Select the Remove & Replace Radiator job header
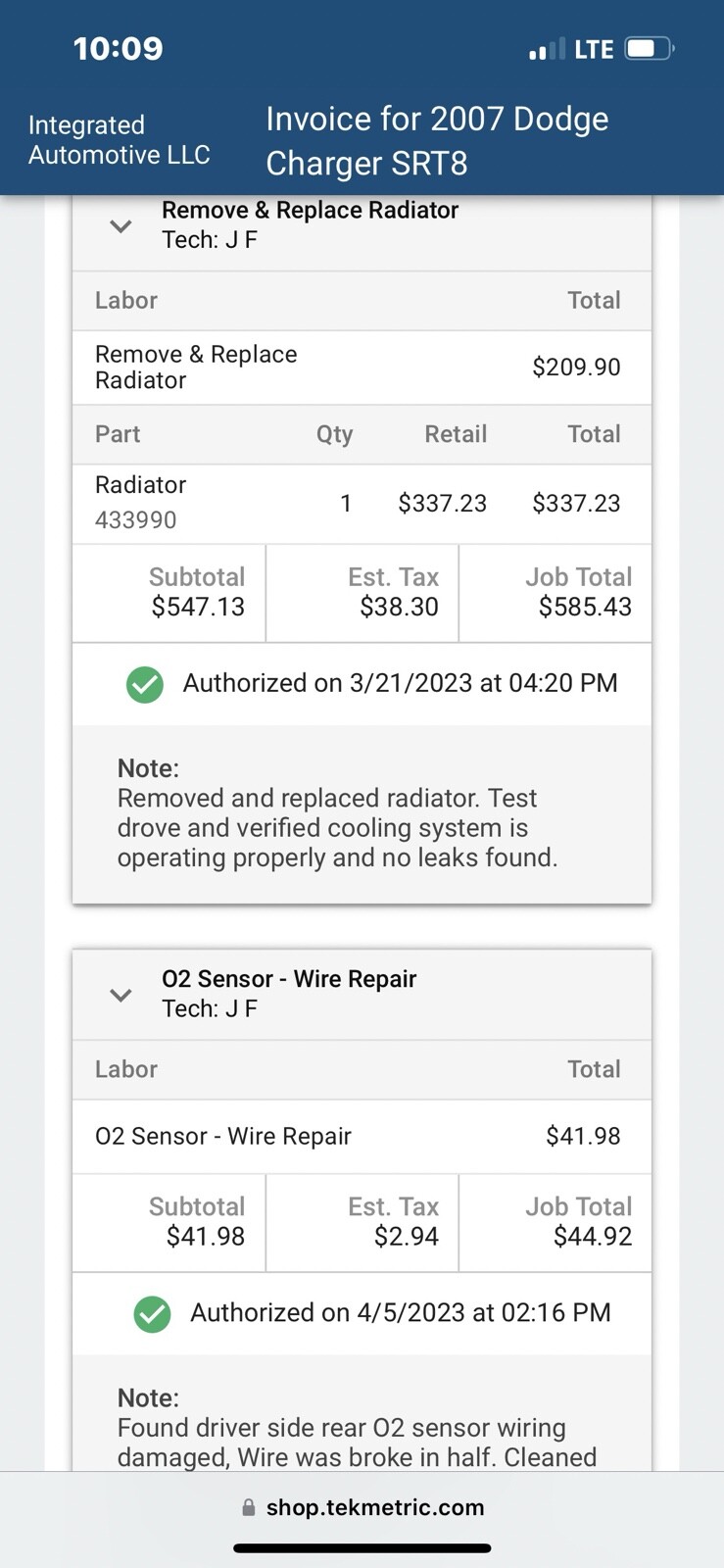Image resolution: width=724 pixels, height=1568 pixels. [310, 224]
